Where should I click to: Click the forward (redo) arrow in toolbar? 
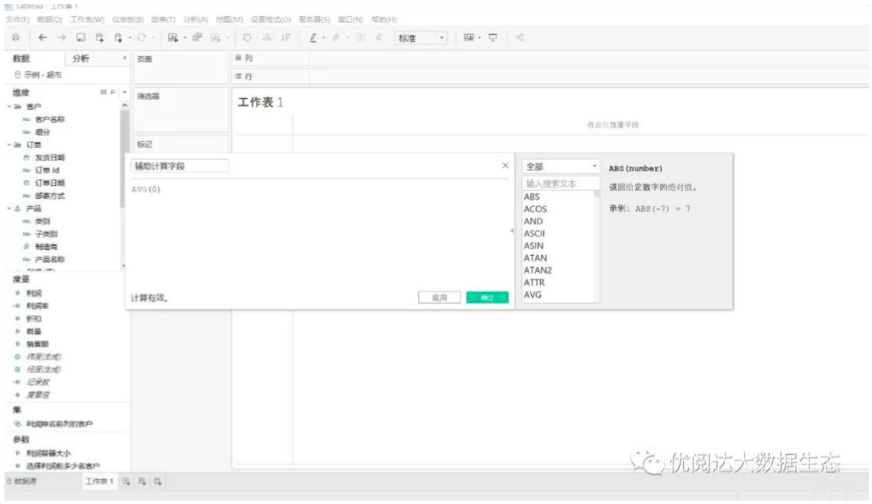click(62, 38)
